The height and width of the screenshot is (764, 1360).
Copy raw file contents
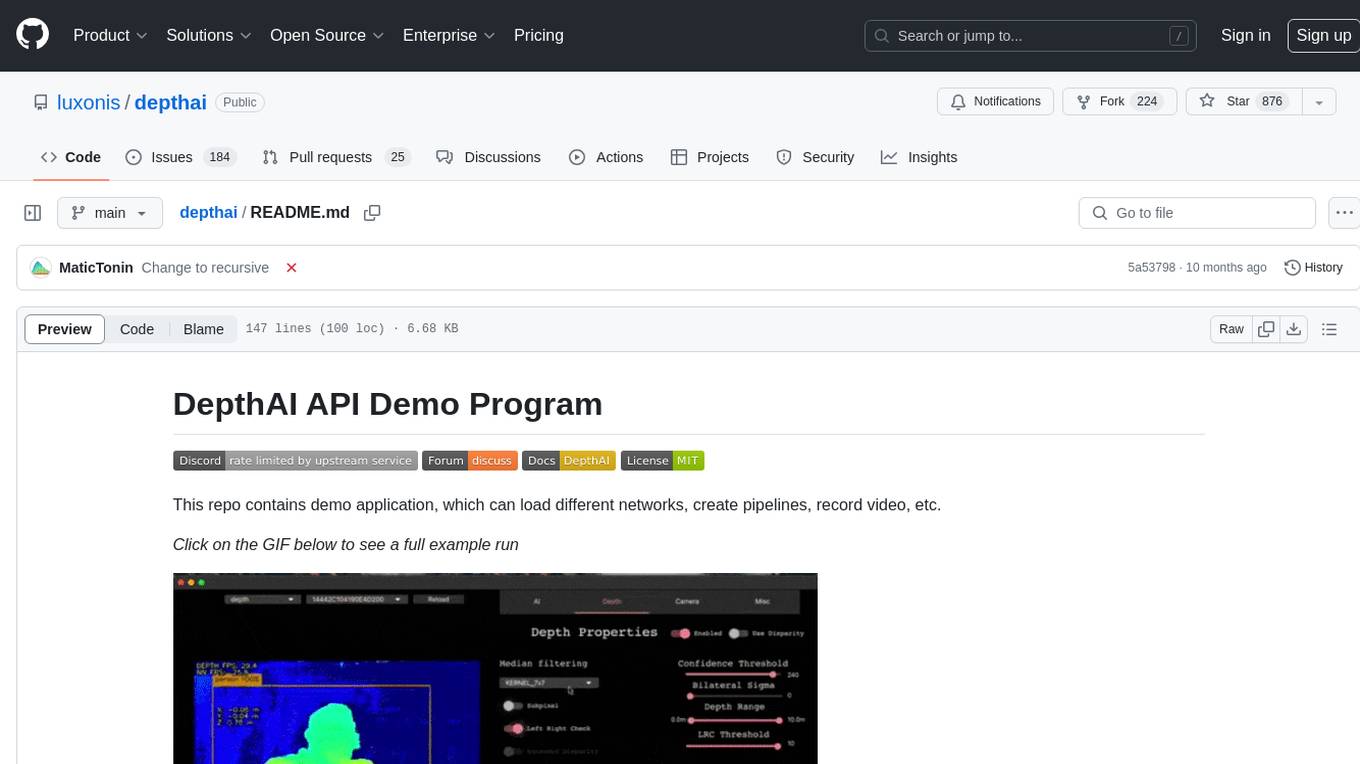1266,329
